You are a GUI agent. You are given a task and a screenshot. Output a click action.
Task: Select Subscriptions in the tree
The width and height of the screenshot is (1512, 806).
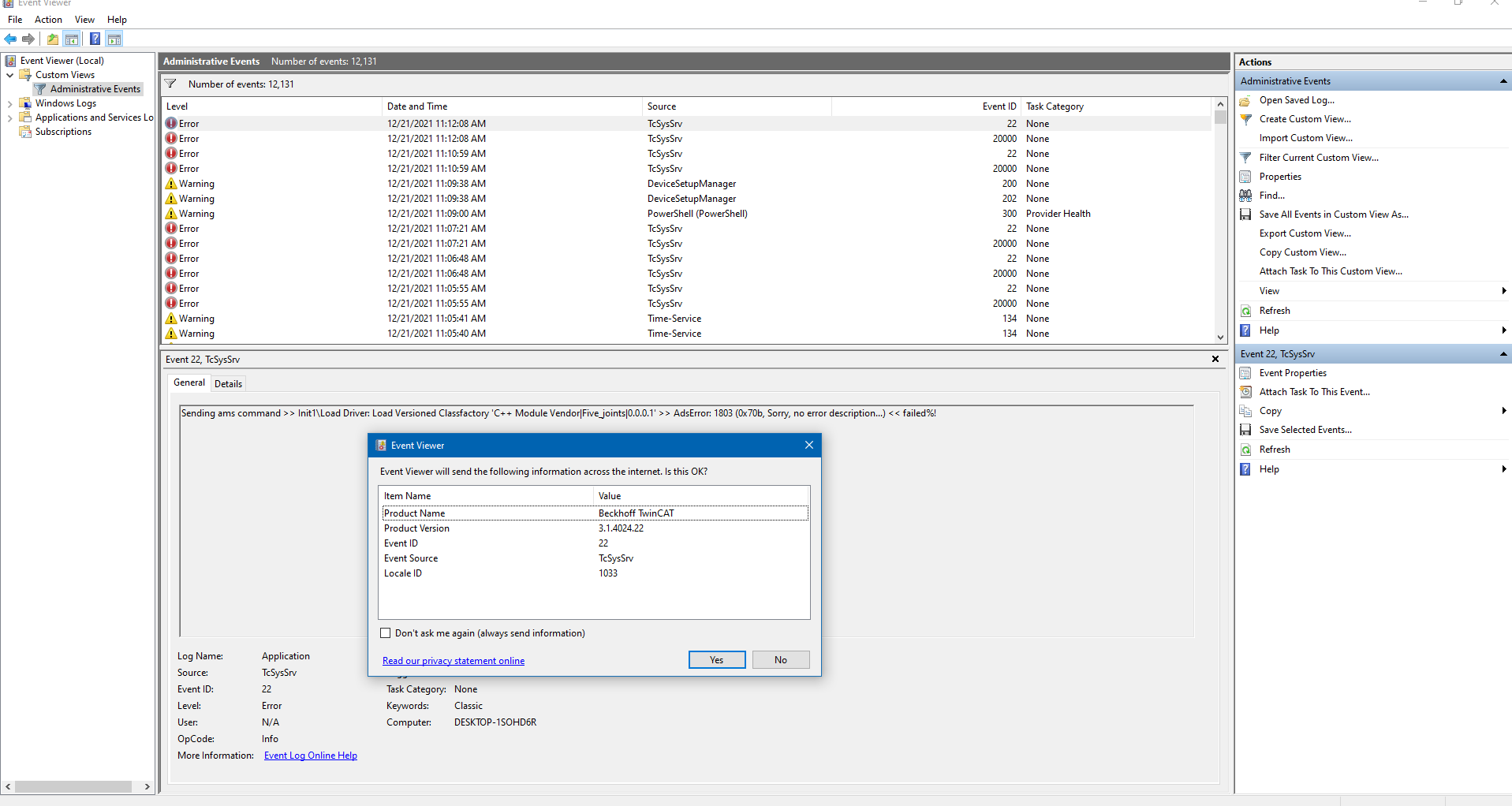coord(63,132)
